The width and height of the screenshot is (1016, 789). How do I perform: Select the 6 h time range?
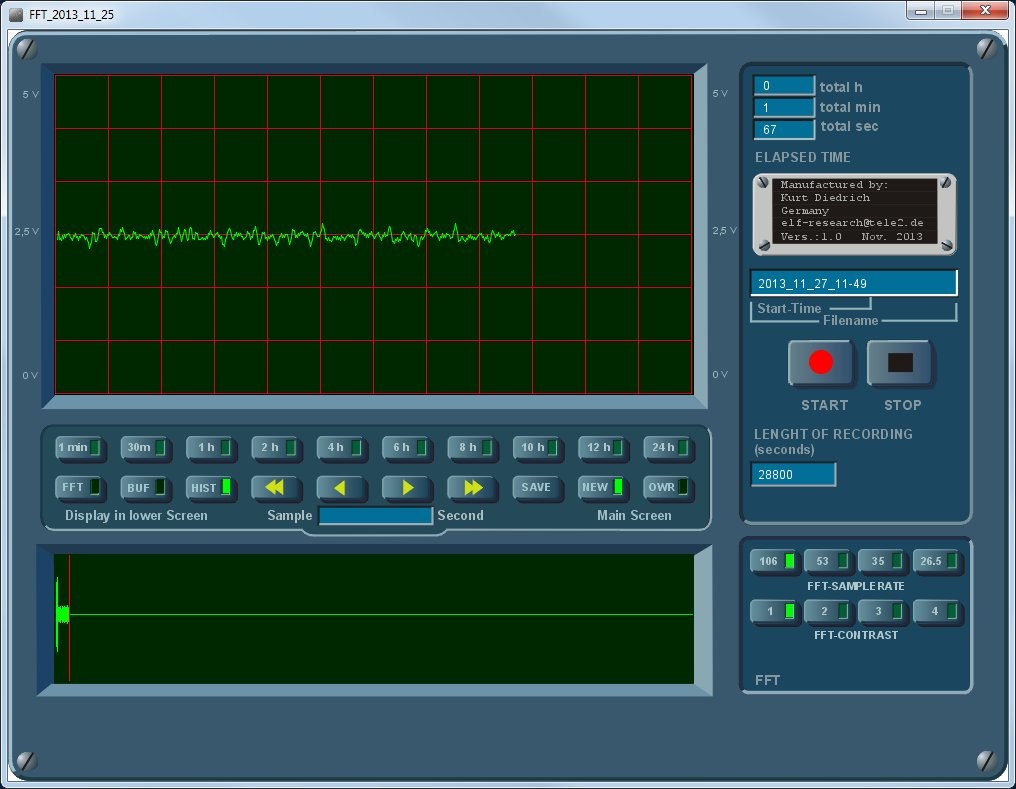[406, 448]
